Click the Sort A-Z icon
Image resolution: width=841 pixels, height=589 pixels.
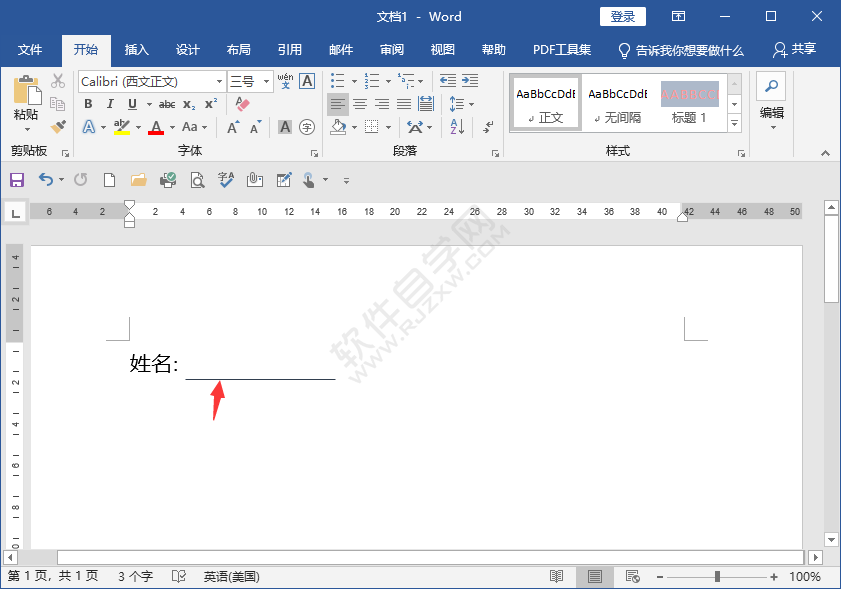click(x=457, y=127)
